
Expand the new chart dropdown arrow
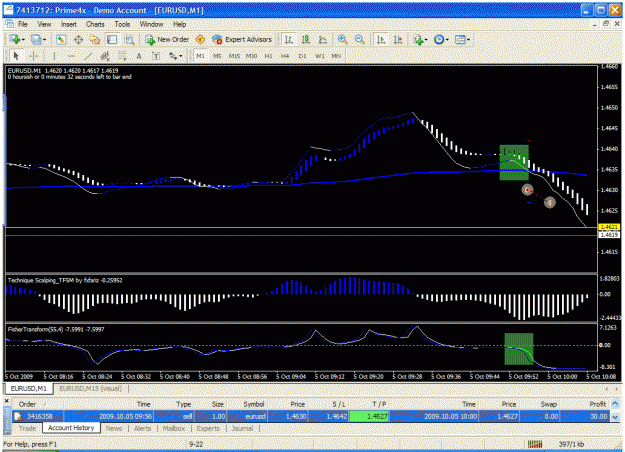pos(23,39)
